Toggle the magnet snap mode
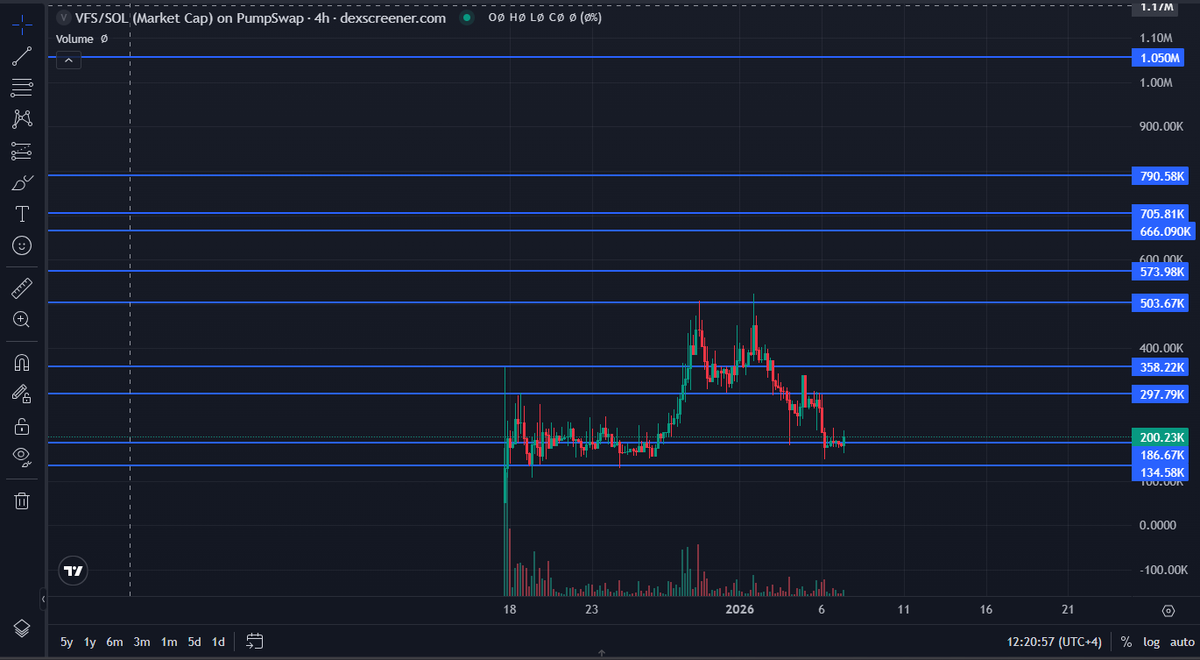This screenshot has width=1200, height=660. pyautogui.click(x=22, y=363)
